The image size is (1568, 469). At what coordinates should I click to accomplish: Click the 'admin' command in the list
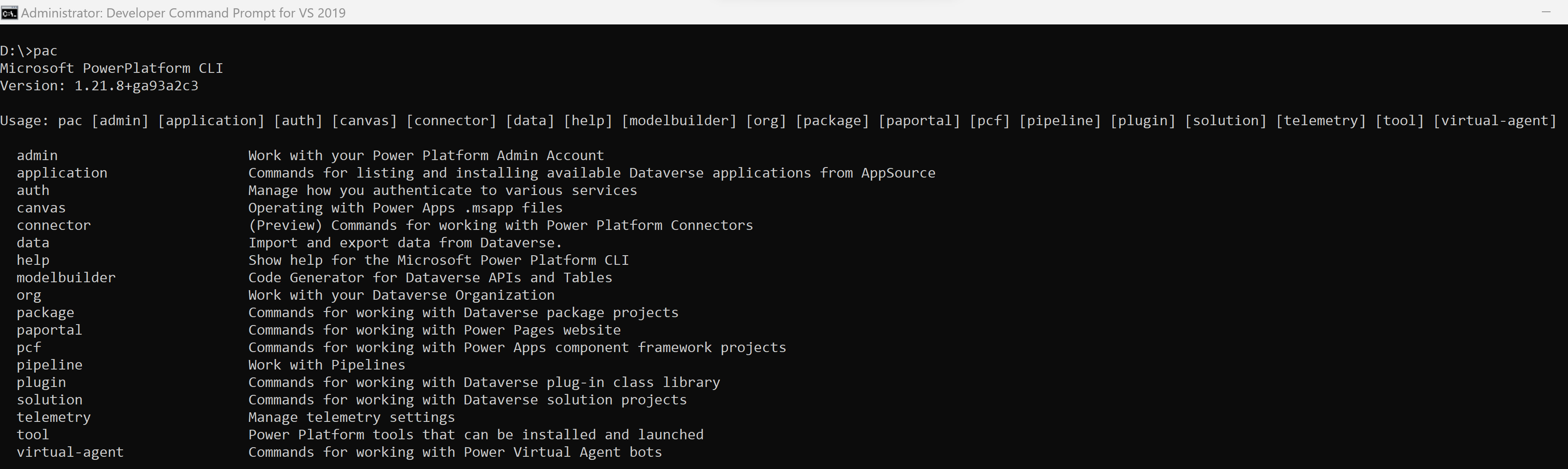point(37,155)
